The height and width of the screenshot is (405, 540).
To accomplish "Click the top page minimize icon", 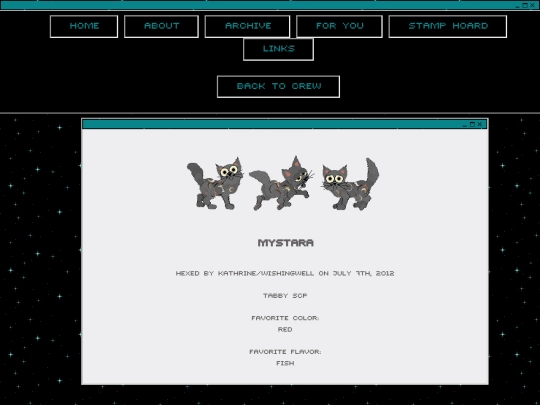I will [517, 6].
